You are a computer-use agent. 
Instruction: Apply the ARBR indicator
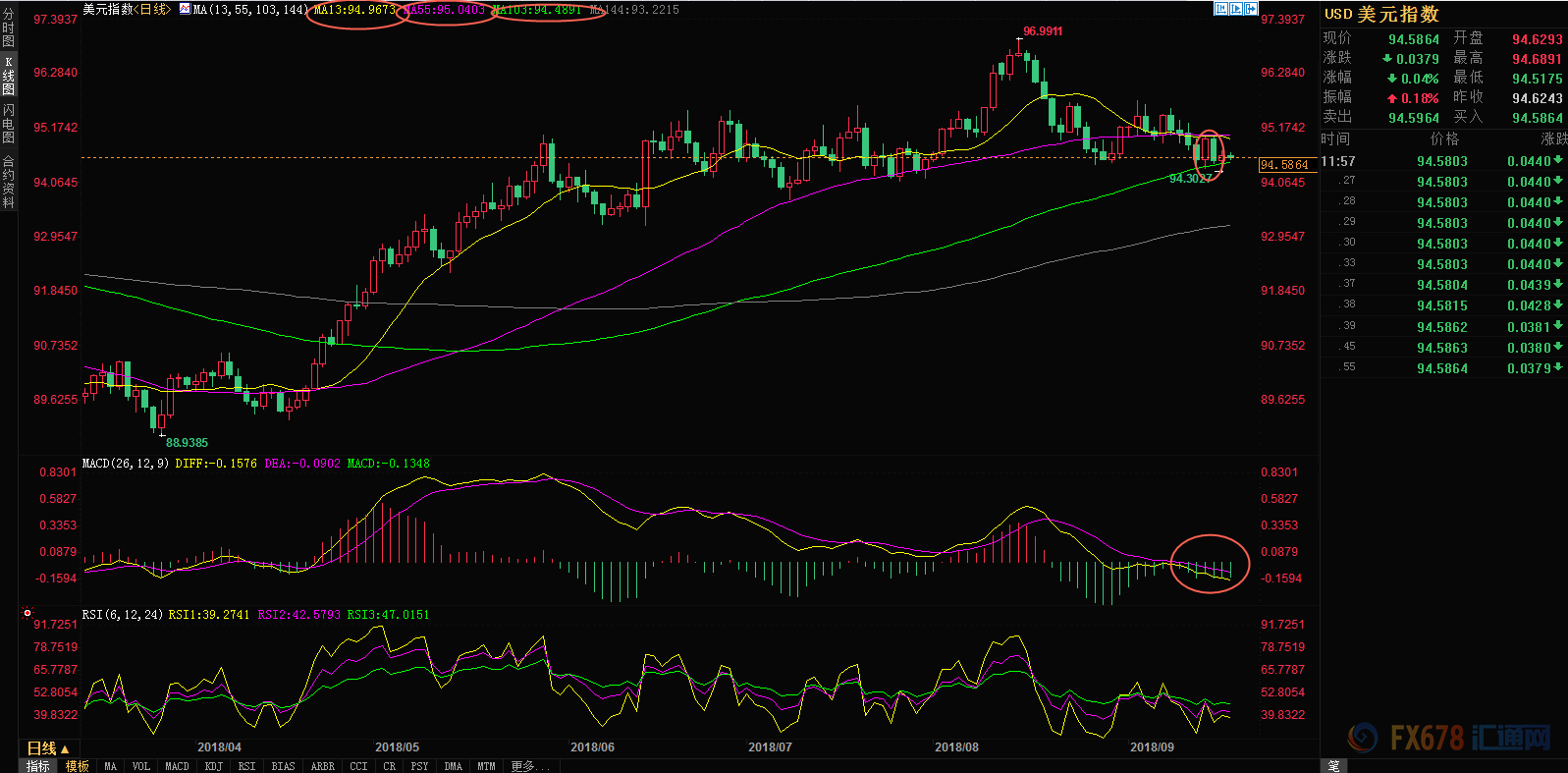point(322,766)
